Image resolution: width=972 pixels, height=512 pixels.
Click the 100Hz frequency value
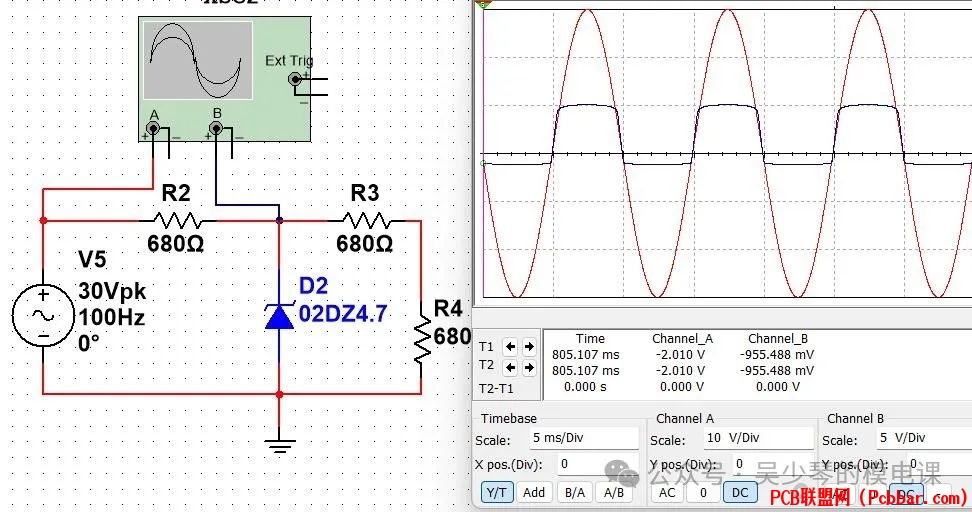click(112, 317)
